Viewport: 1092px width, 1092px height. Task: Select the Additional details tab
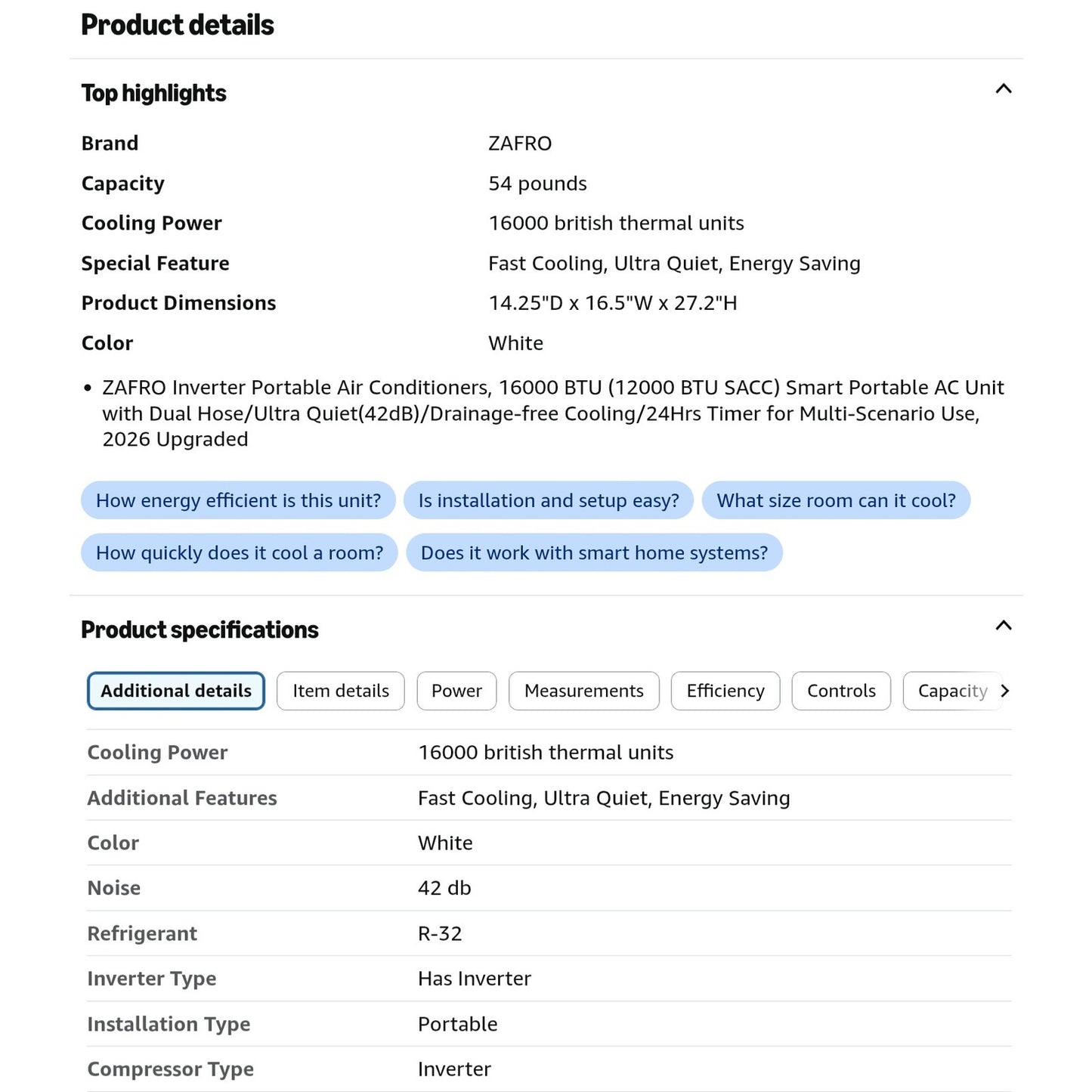click(x=176, y=691)
